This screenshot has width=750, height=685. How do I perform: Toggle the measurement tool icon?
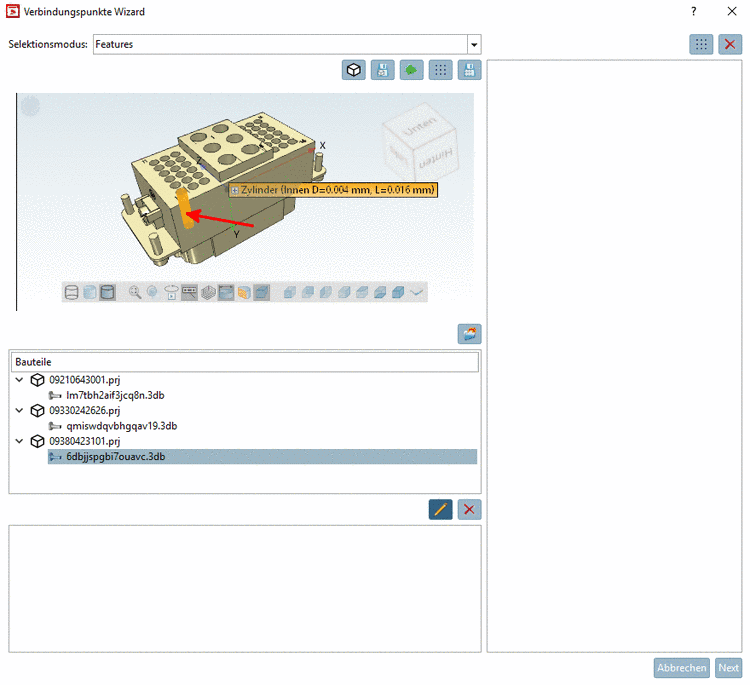[189, 292]
